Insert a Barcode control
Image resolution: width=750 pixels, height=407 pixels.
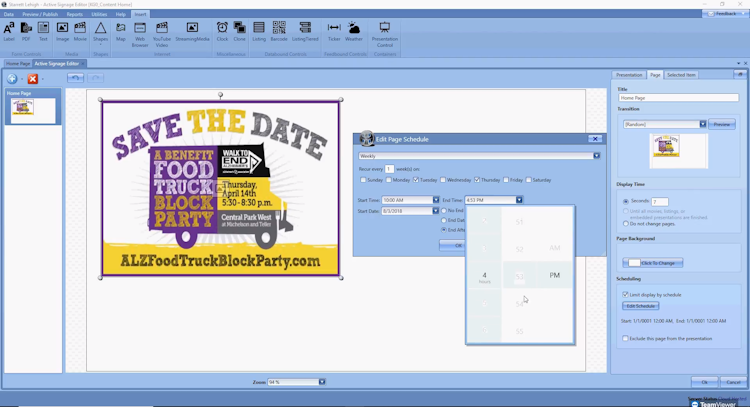pos(279,32)
